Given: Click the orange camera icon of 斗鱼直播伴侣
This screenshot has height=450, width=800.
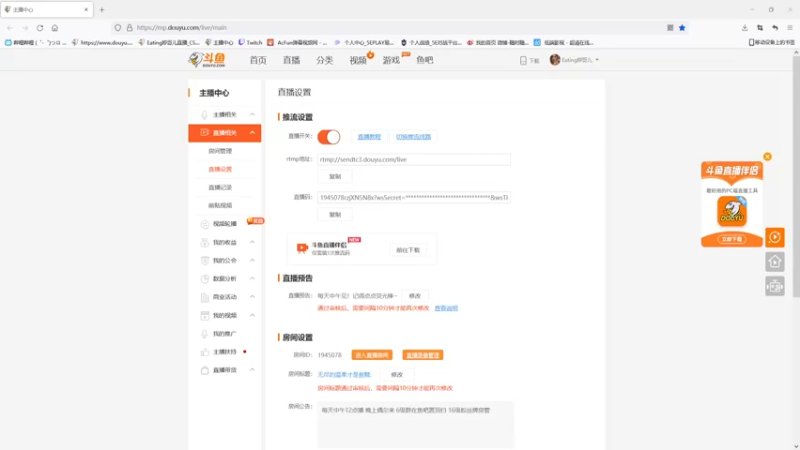Looking at the screenshot, I should (302, 248).
